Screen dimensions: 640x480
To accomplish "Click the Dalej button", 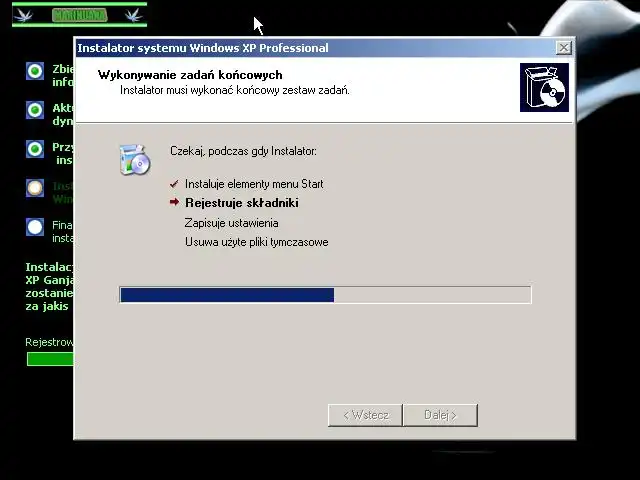I will [x=440, y=415].
